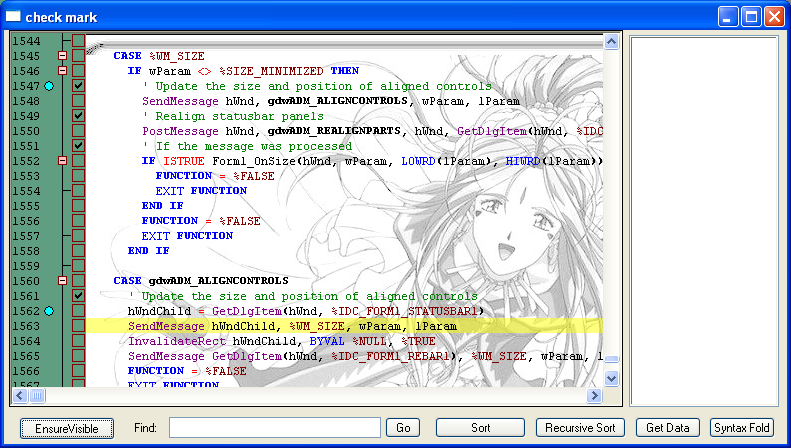The width and height of the screenshot is (791, 448).
Task: Click the Get Data button
Action: [x=668, y=428]
